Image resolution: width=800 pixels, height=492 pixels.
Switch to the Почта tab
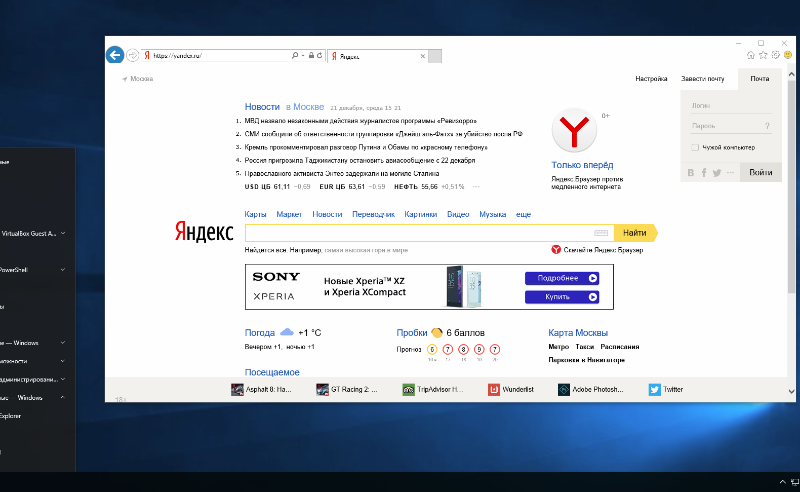(760, 79)
